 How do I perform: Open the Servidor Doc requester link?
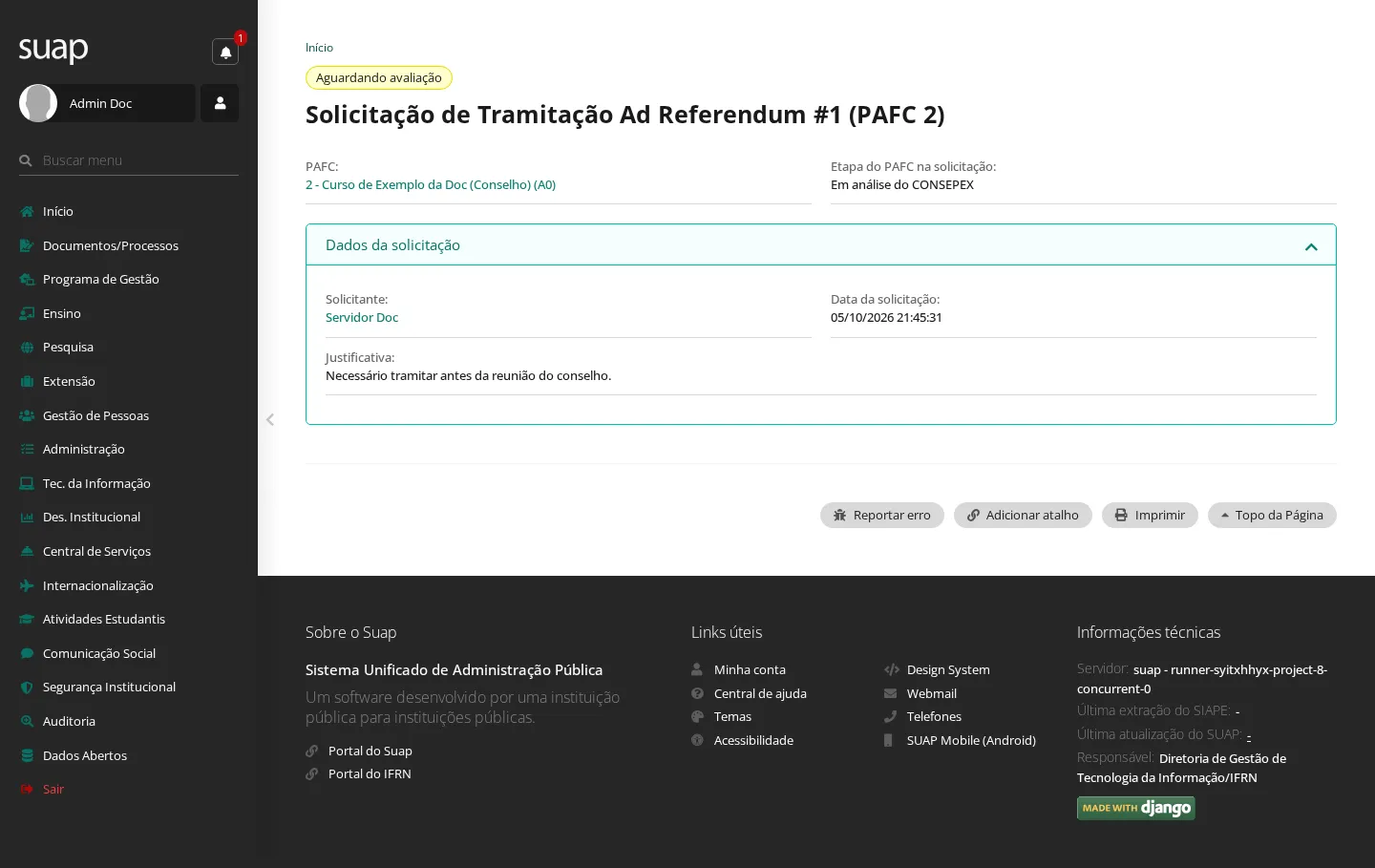(x=362, y=318)
